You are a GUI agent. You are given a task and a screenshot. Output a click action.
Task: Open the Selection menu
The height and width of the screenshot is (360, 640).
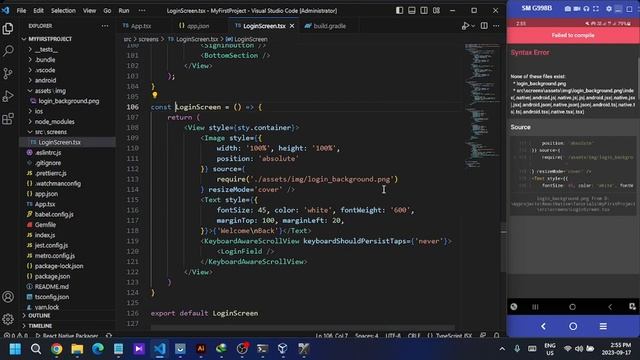(x=63, y=11)
